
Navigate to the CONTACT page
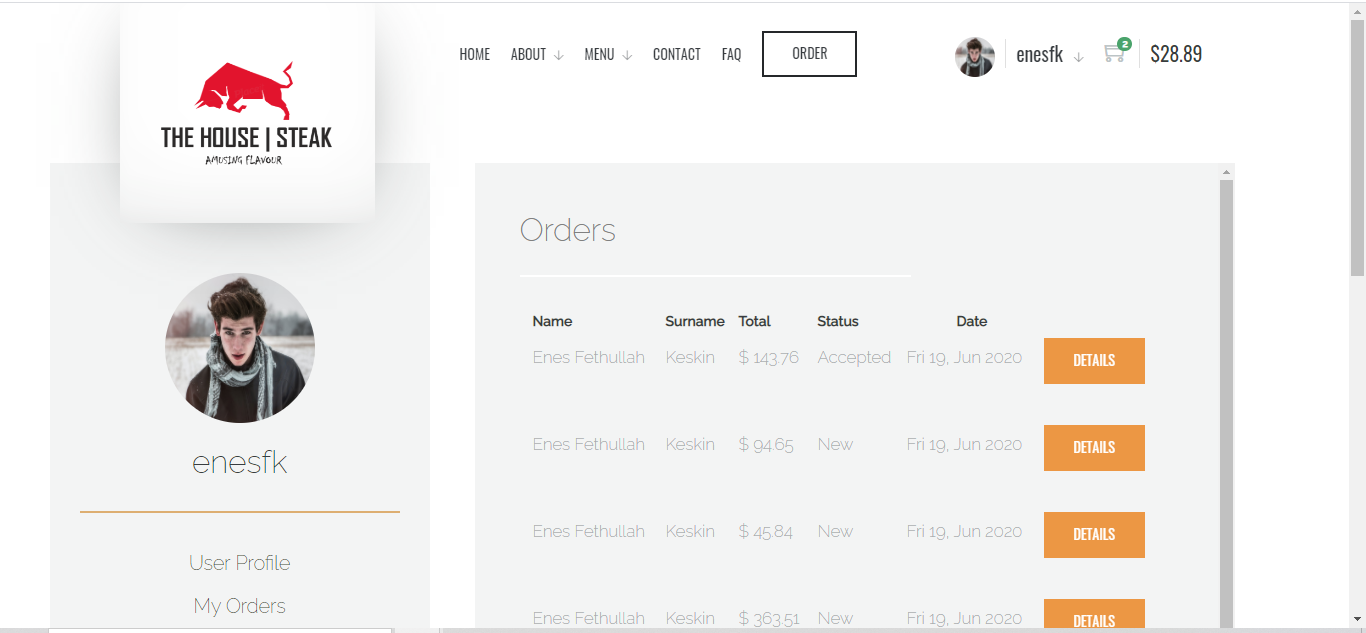677,54
